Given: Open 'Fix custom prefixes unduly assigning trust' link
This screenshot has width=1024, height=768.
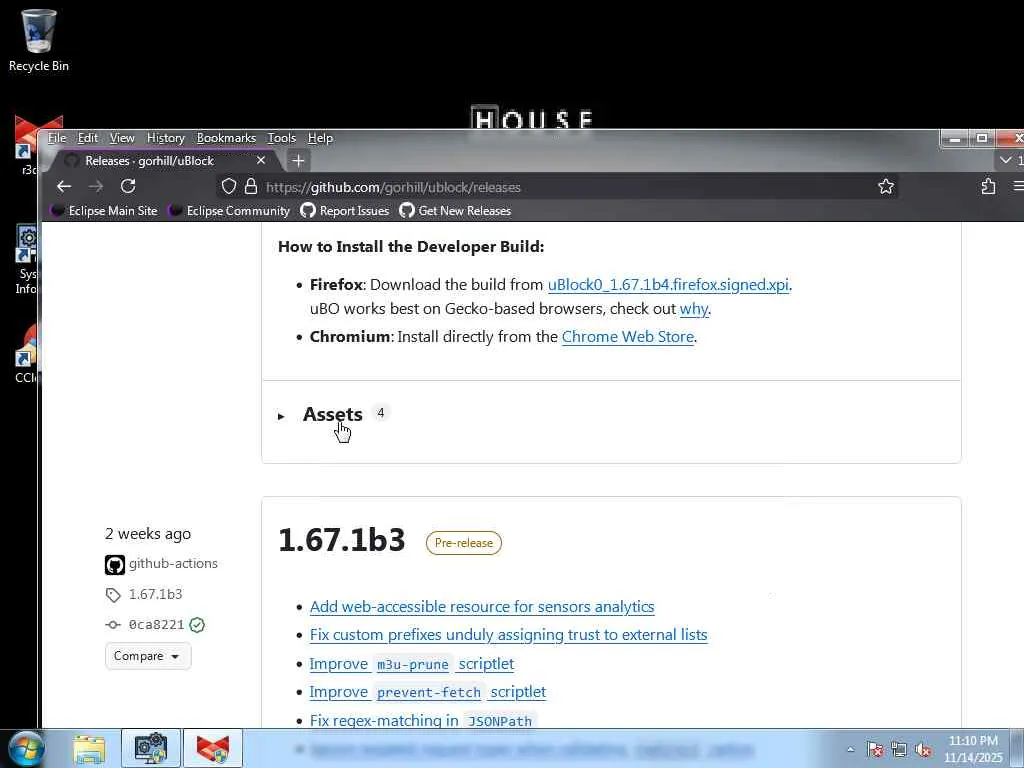Looking at the screenshot, I should 508,635.
